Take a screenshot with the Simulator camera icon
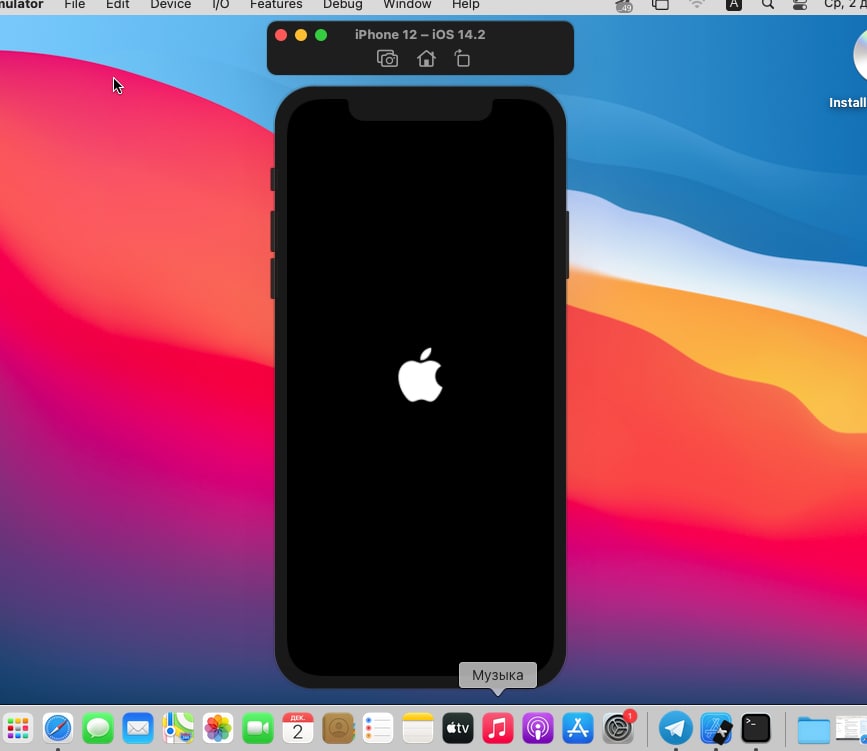 387,58
